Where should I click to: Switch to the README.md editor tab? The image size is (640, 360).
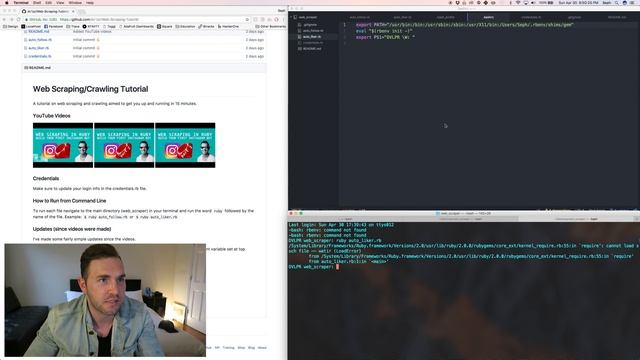617,17
